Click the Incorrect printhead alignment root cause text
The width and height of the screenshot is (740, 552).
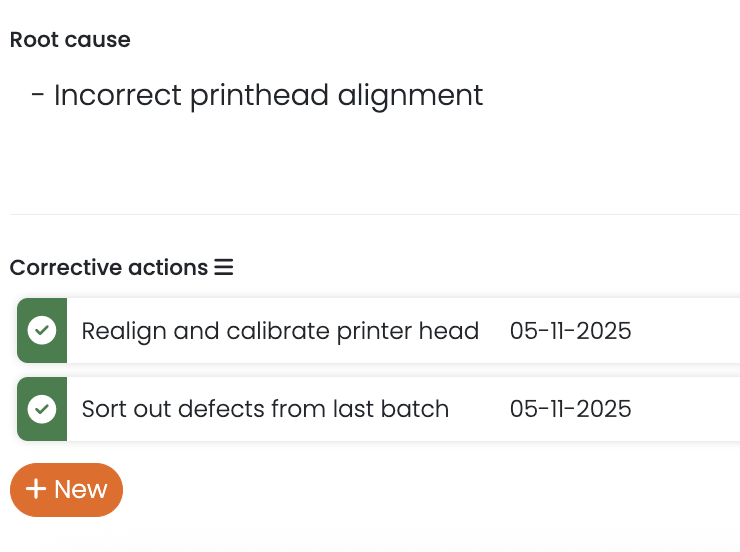click(x=268, y=96)
